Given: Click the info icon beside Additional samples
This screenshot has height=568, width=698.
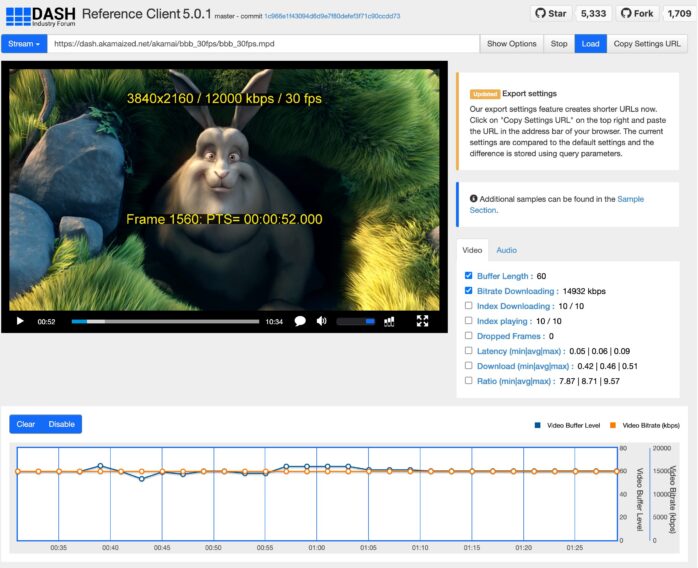Looking at the screenshot, I should (x=473, y=199).
